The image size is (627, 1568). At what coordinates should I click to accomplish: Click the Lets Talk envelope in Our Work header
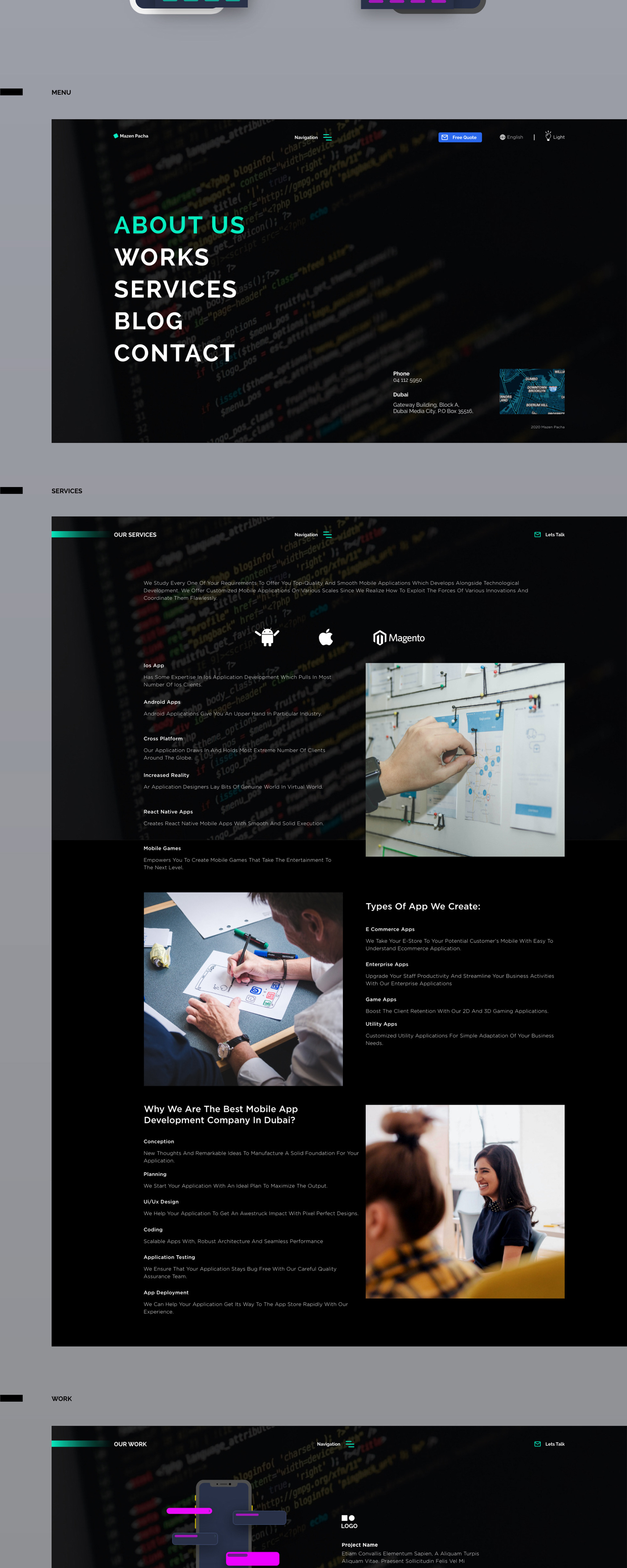point(538,1444)
